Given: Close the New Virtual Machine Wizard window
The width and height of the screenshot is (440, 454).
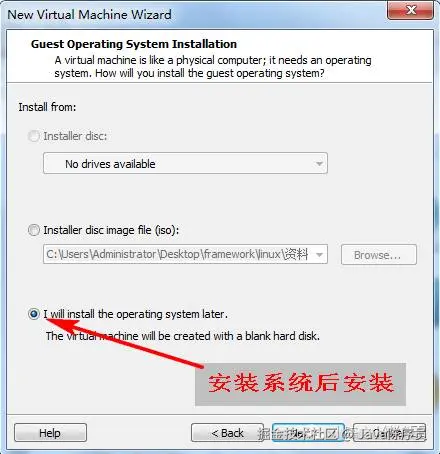Looking at the screenshot, I should tap(411, 10).
